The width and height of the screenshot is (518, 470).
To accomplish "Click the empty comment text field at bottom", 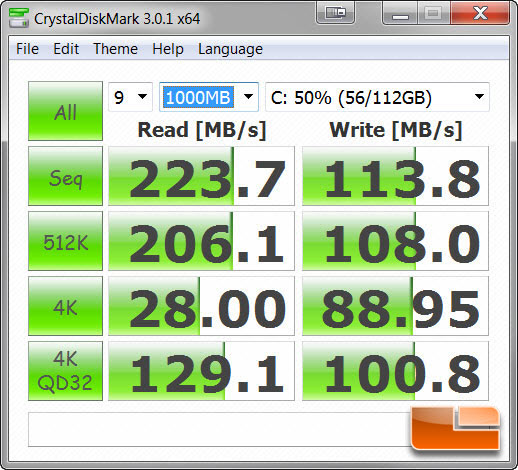I will (x=219, y=430).
